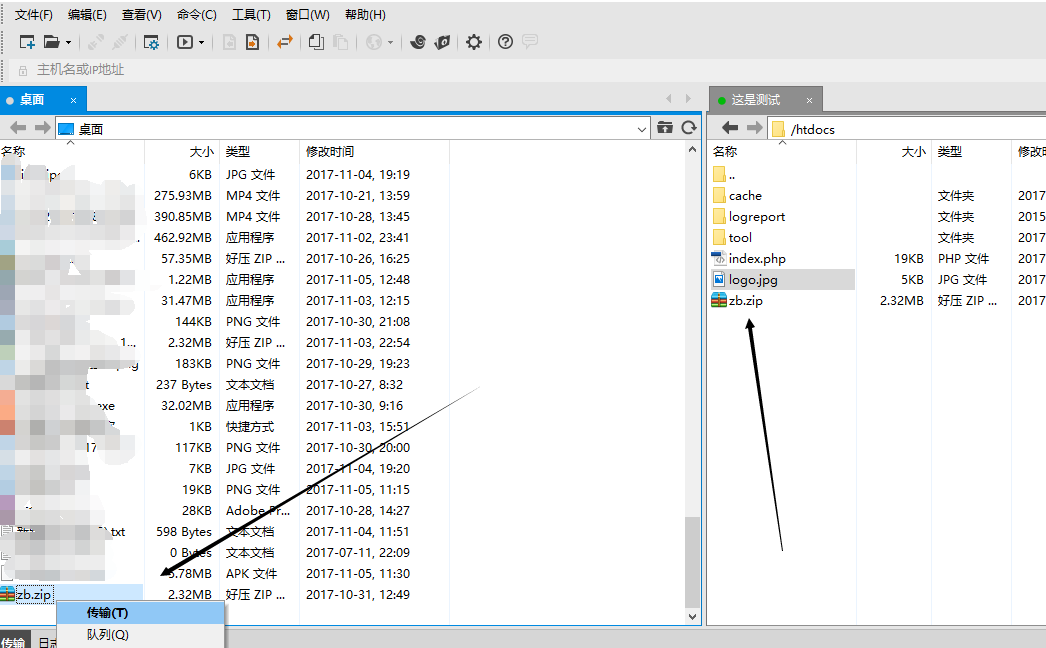Click the copy documents toolbar icon
The width and height of the screenshot is (1046, 648).
[316, 42]
